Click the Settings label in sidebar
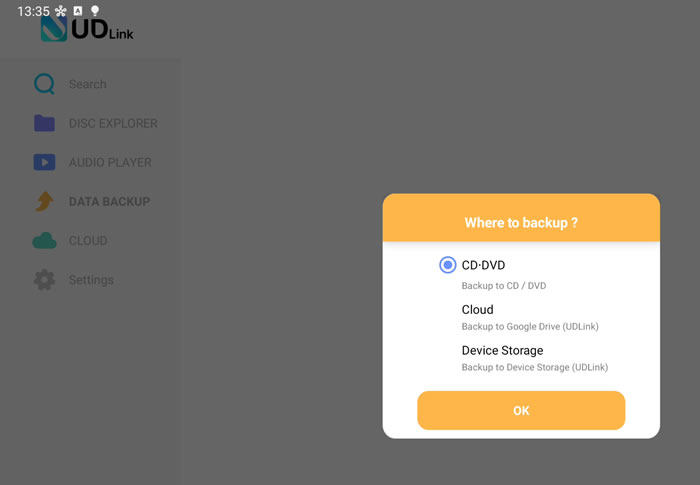700x485 pixels. [91, 280]
